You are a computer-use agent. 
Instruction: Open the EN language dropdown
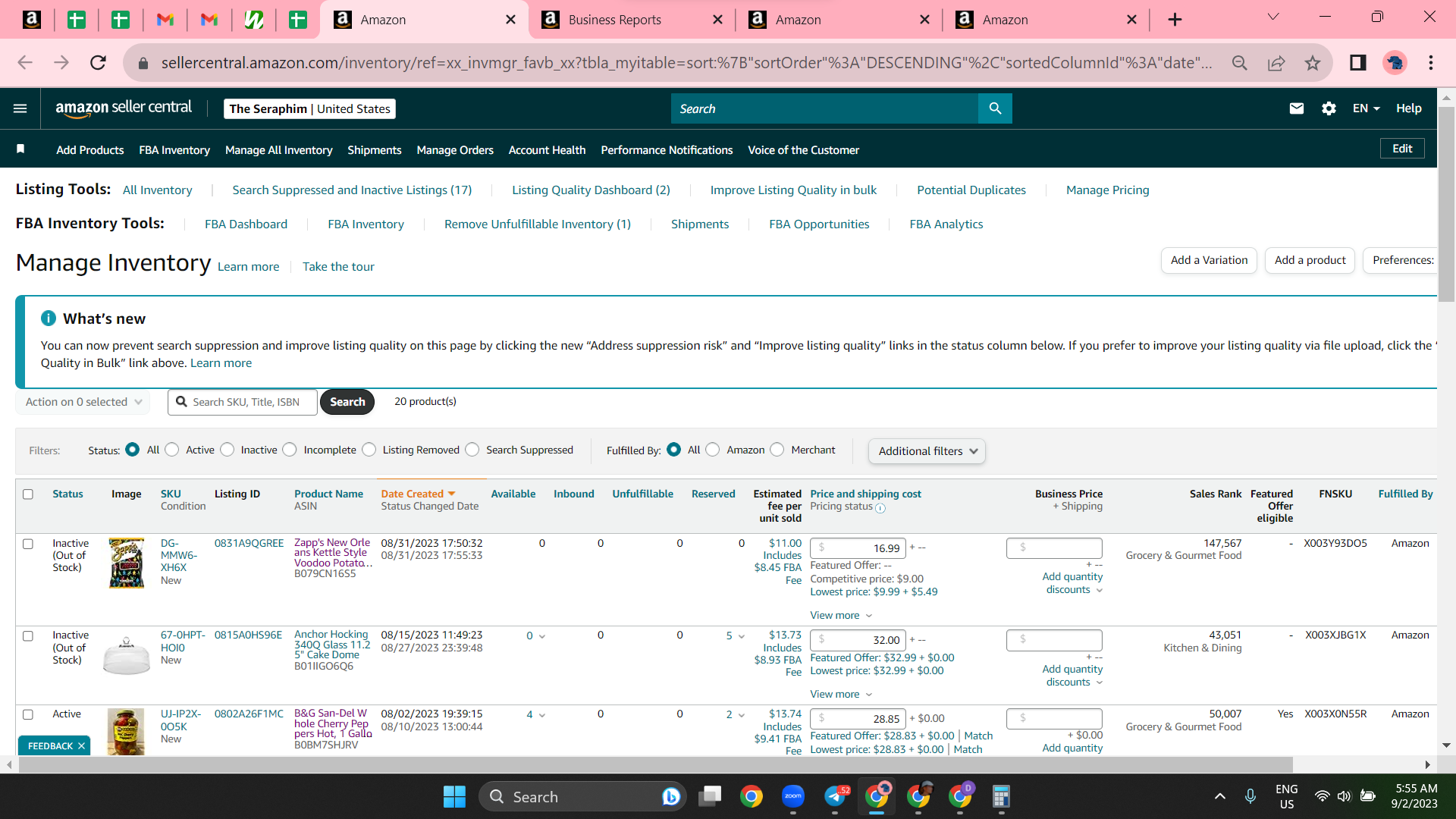1366,108
